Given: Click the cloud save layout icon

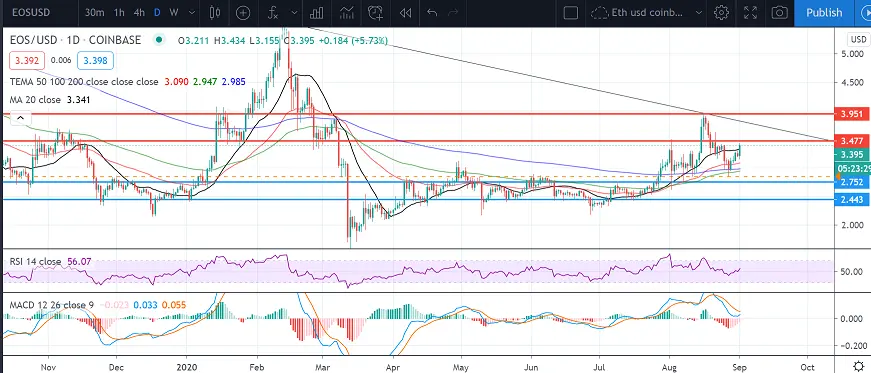Looking at the screenshot, I should (599, 13).
